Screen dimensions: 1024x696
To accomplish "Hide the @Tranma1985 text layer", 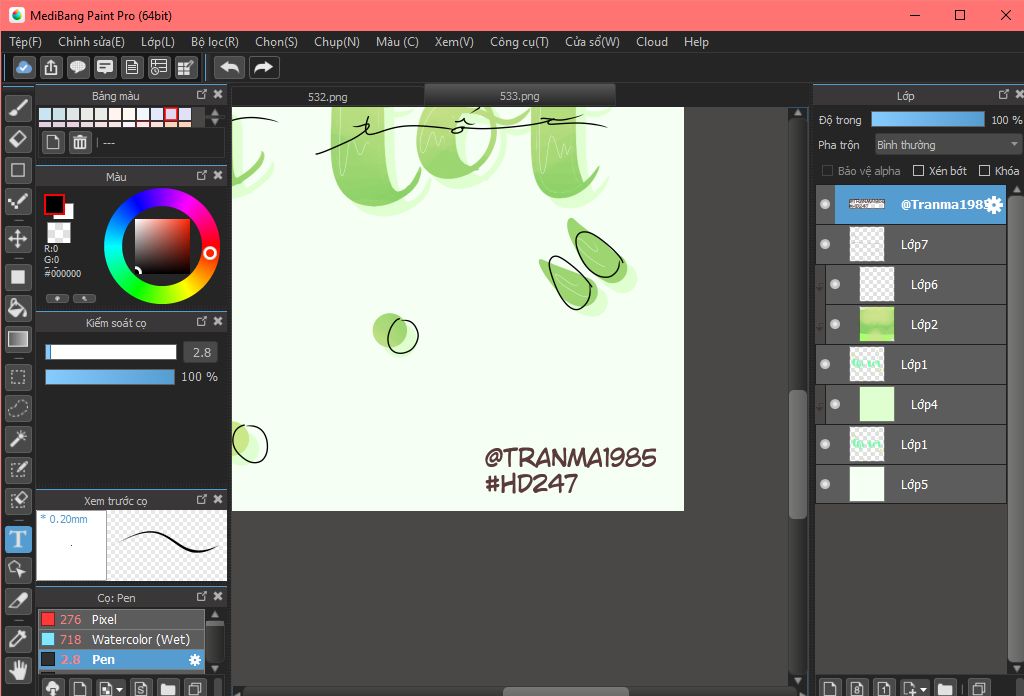I will (x=825, y=204).
